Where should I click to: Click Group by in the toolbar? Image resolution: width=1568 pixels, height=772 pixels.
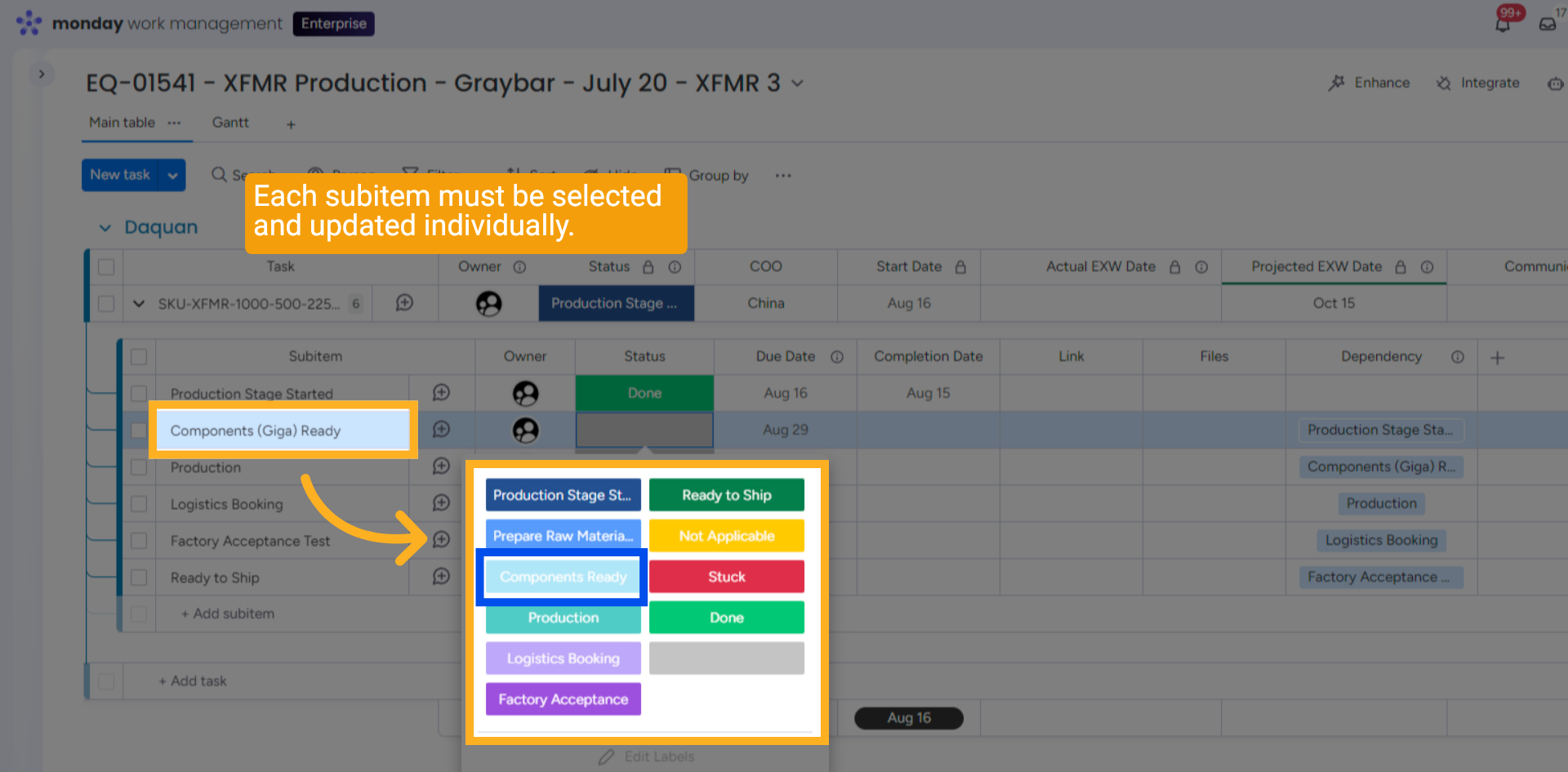pos(707,176)
